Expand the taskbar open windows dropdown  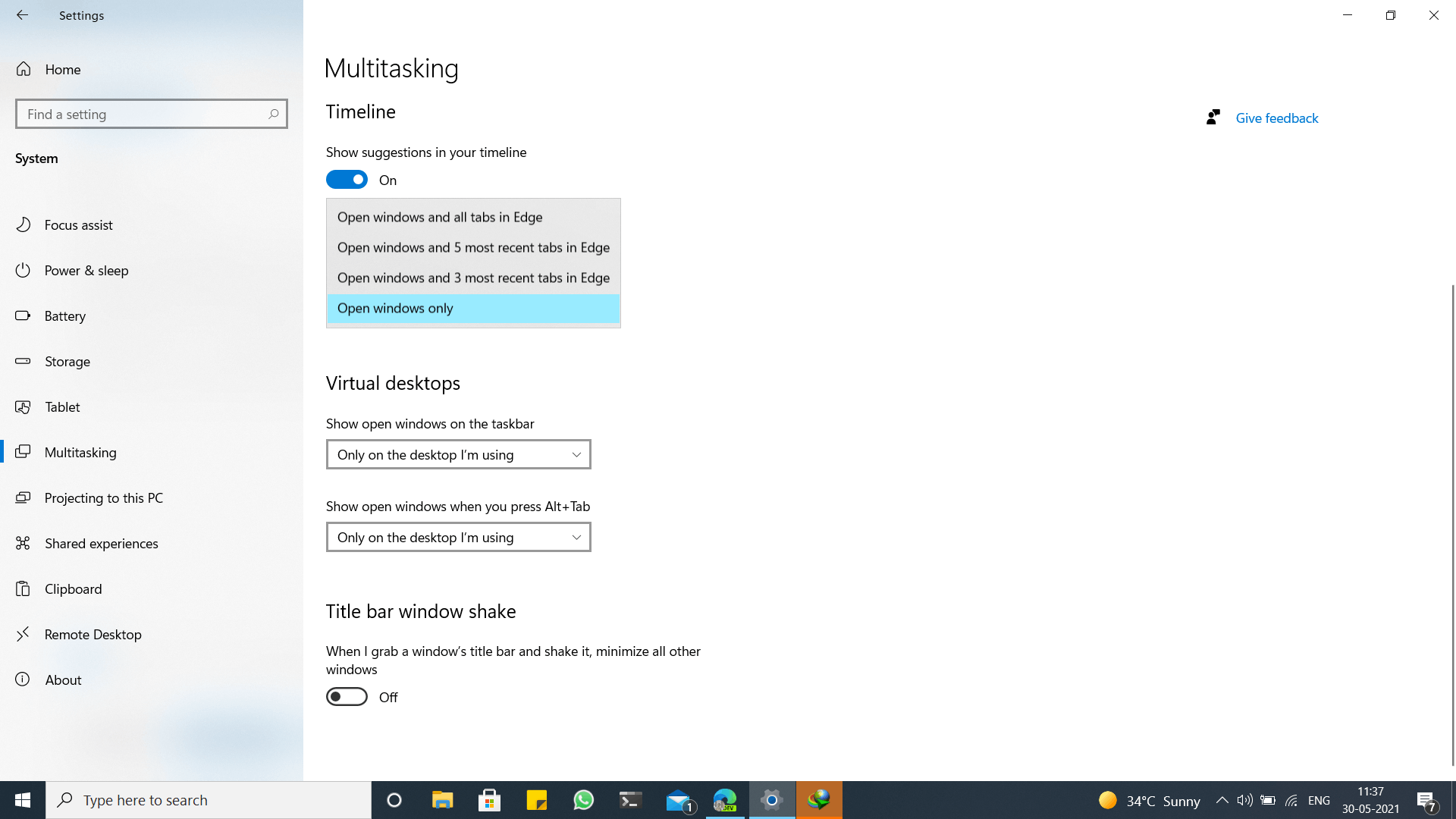click(x=459, y=454)
